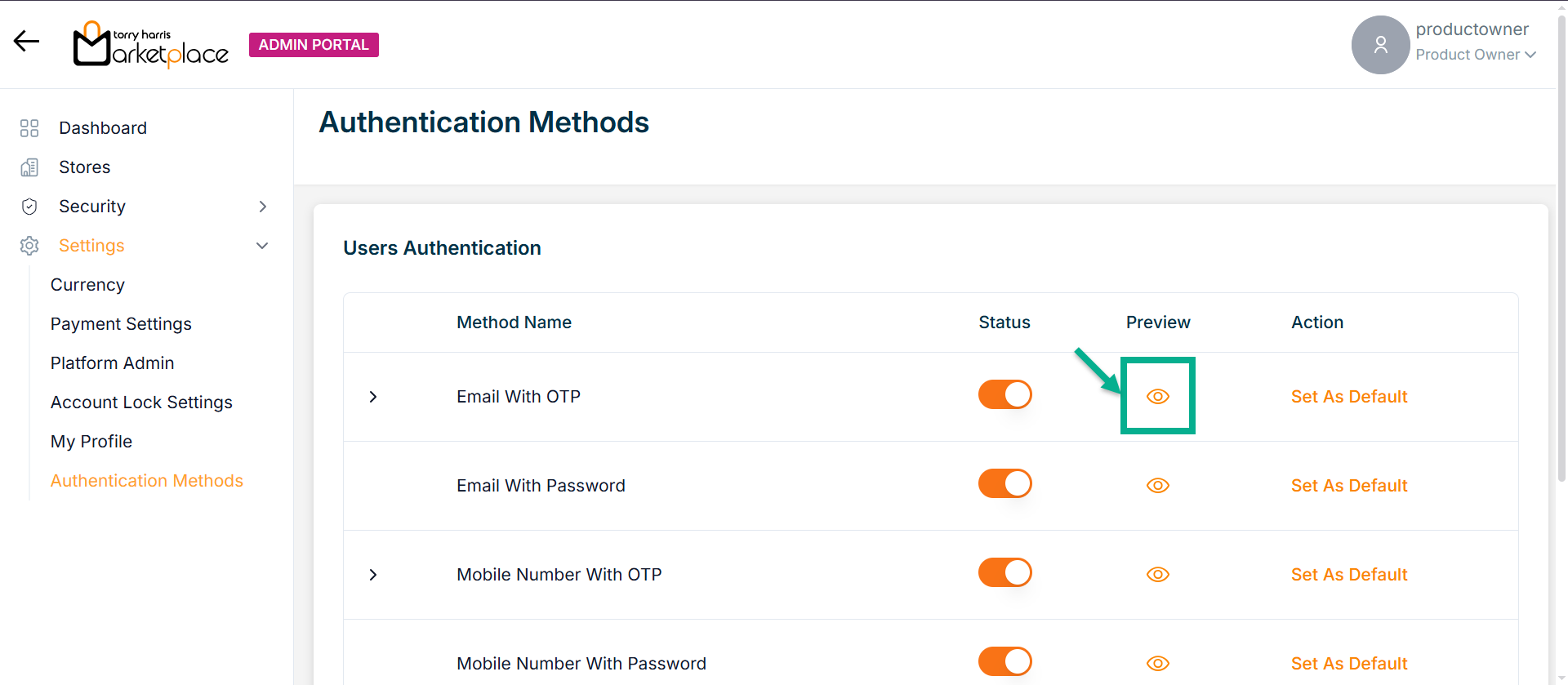Open the Product Owner dropdown
1568x685 pixels.
[1476, 55]
